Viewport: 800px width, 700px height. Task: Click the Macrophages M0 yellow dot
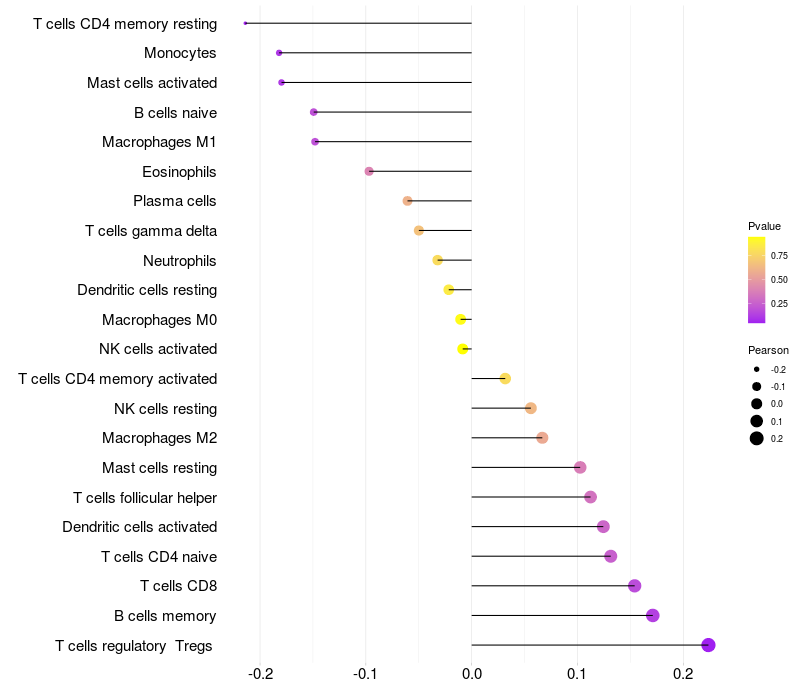pos(461,319)
